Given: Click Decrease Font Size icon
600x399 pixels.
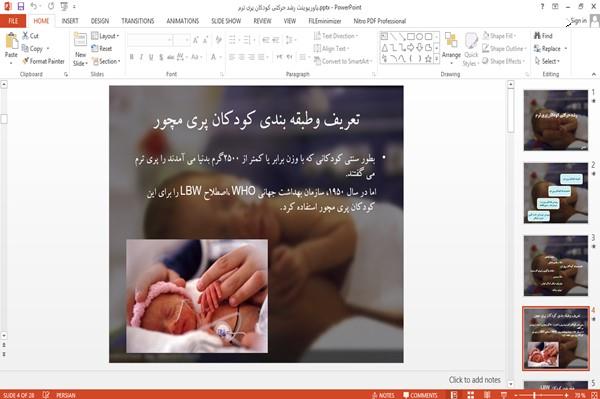Looking at the screenshot, I should tap(206, 40).
